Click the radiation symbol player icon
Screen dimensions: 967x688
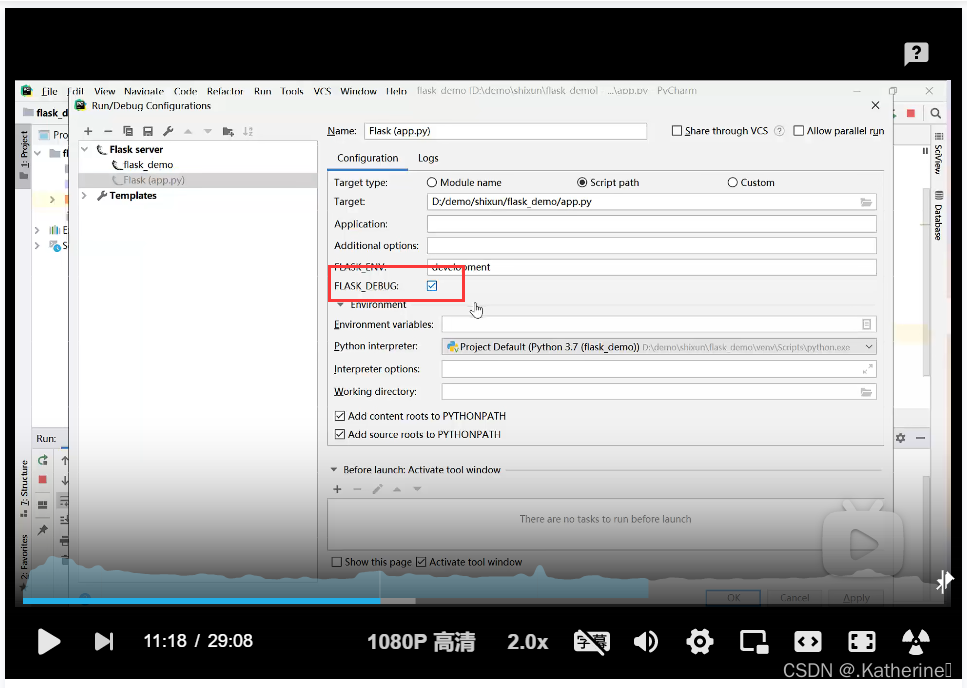pyautogui.click(x=916, y=642)
